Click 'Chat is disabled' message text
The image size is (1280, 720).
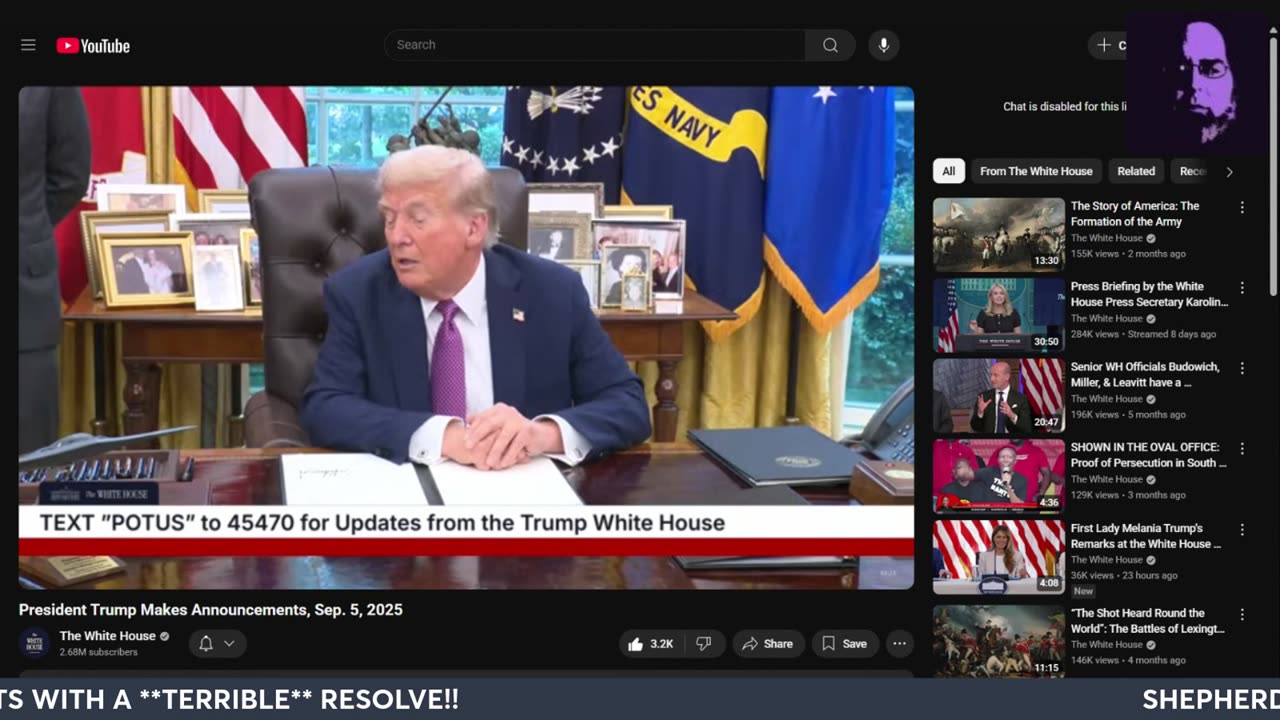coord(1065,106)
